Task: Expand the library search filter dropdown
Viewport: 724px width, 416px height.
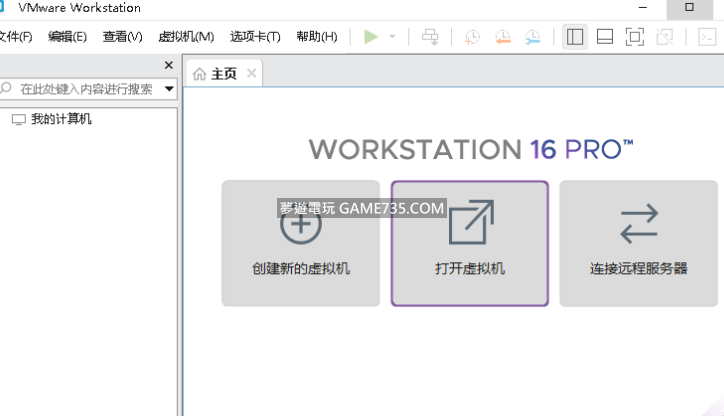Action: tap(169, 89)
